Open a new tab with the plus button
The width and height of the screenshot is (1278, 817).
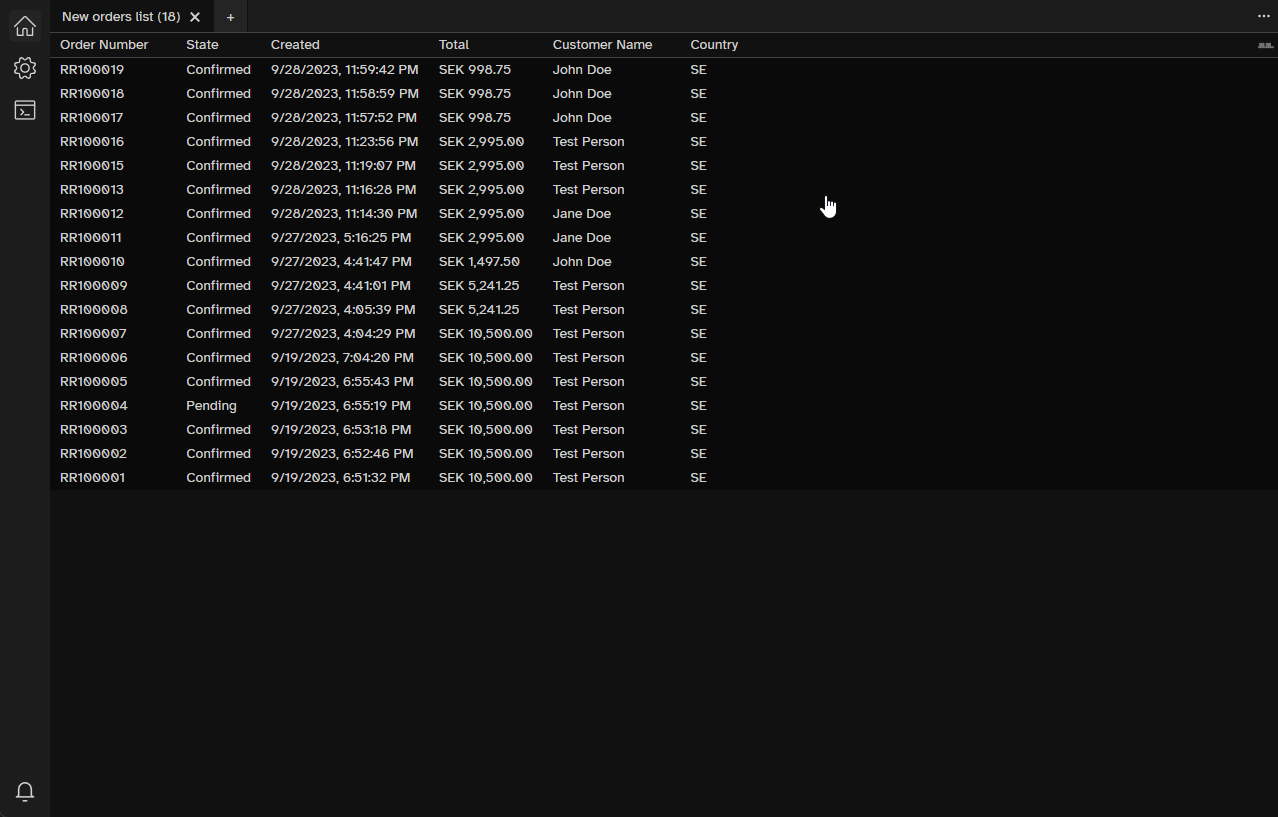click(230, 17)
